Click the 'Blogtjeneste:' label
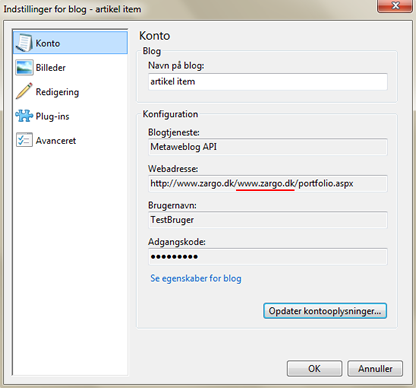The image size is (416, 388). coord(174,132)
